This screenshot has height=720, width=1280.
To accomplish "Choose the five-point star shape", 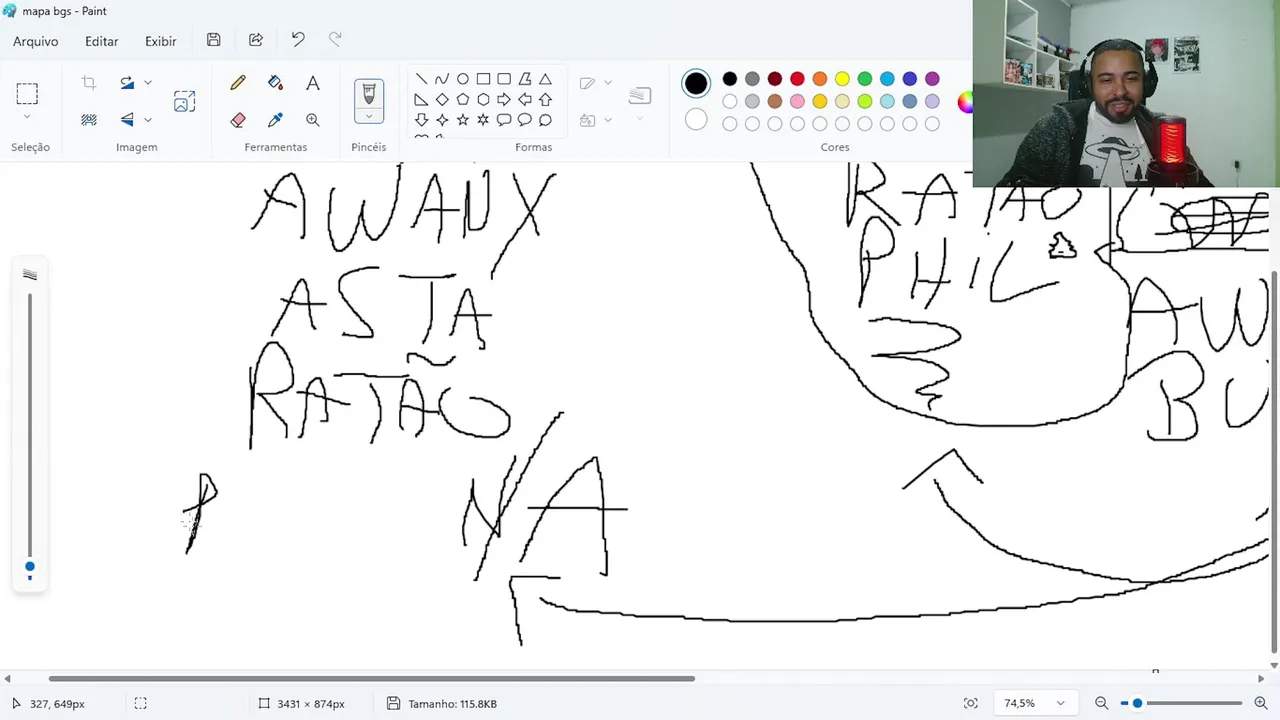I will click(463, 120).
